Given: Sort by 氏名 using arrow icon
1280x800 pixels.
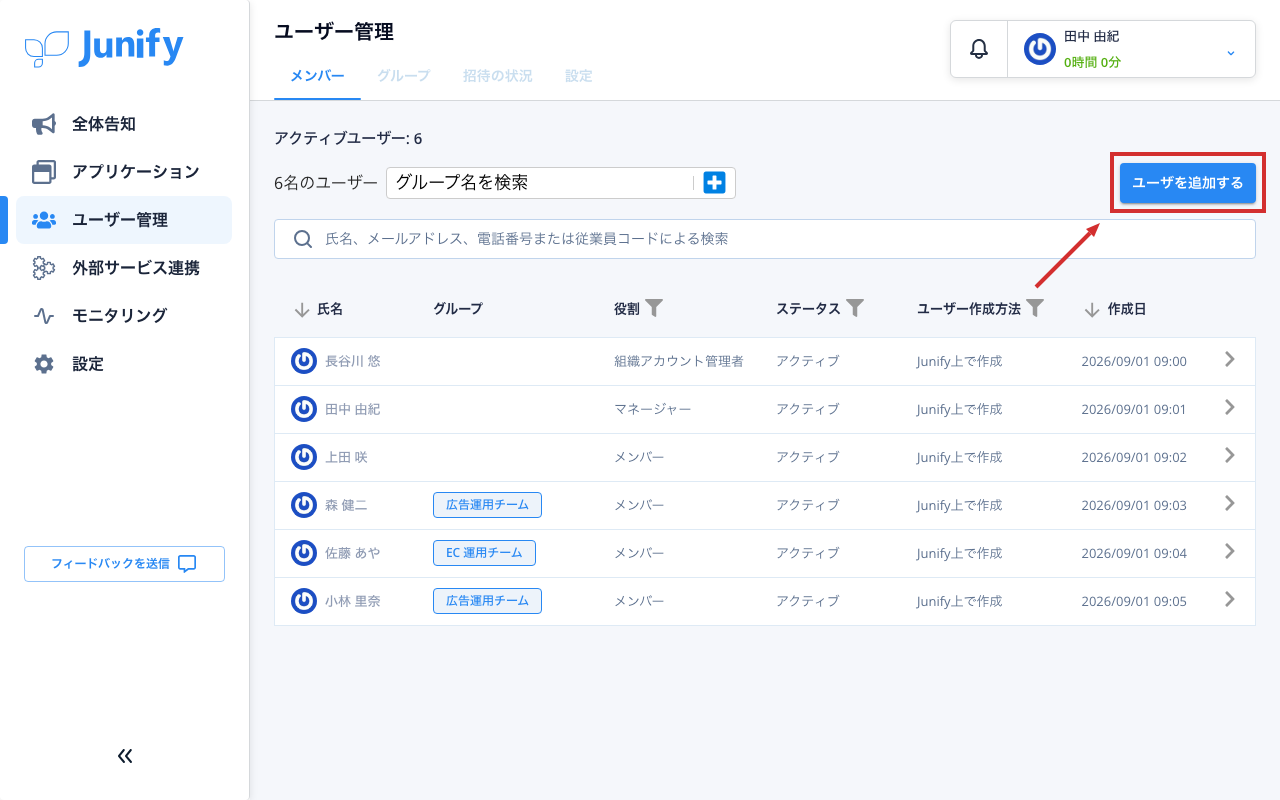Looking at the screenshot, I should tap(302, 310).
